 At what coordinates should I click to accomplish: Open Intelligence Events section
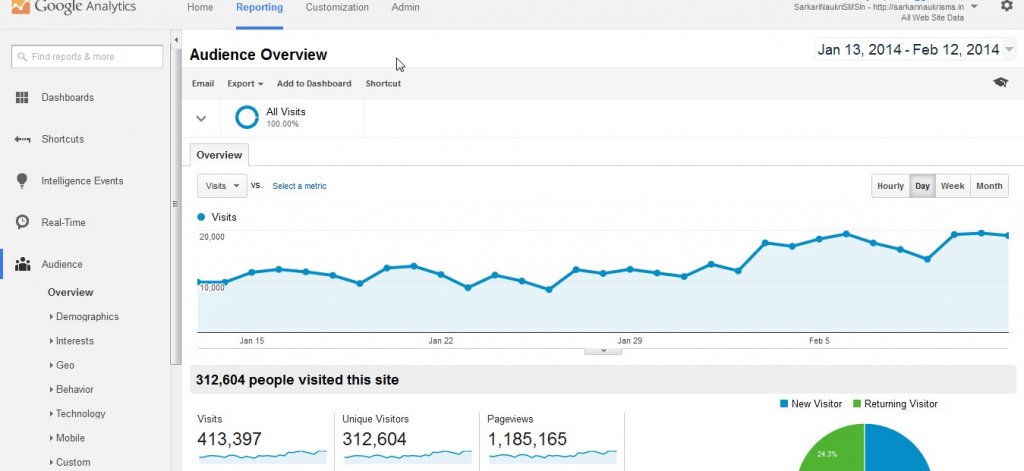pos(82,181)
